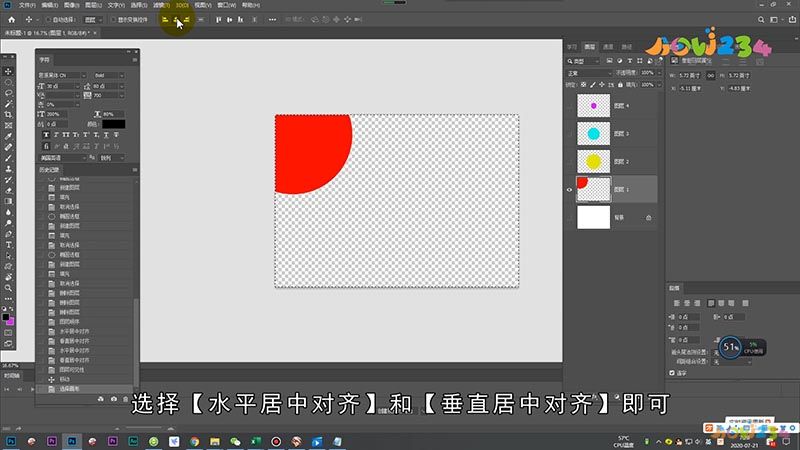This screenshot has height=450, width=800.
Task: Select the Blur tool
Action: click(8, 212)
